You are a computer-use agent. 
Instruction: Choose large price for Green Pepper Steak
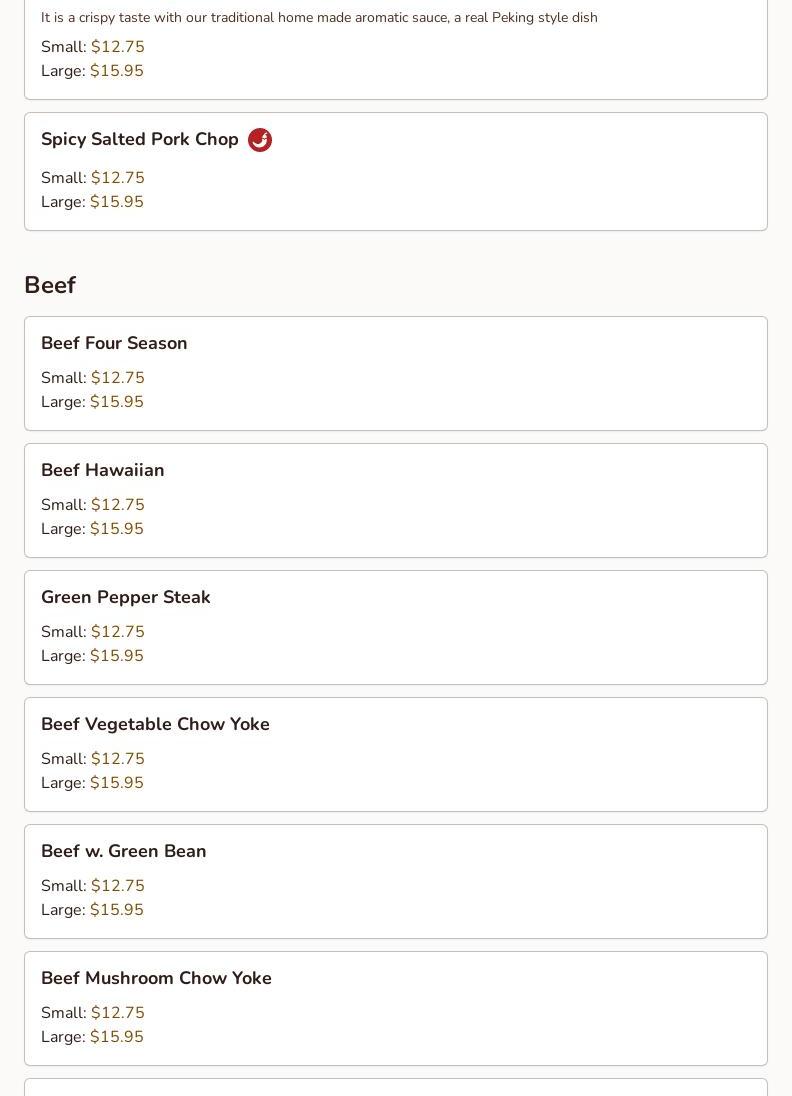pyautogui.click(x=117, y=656)
